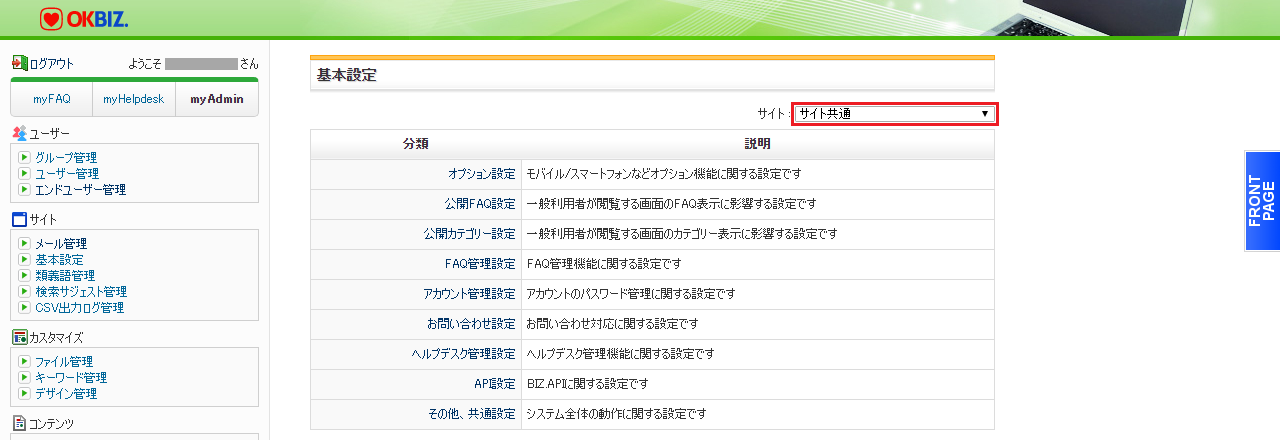Click description 'システム全体の動作に関する設定です'

point(616,414)
